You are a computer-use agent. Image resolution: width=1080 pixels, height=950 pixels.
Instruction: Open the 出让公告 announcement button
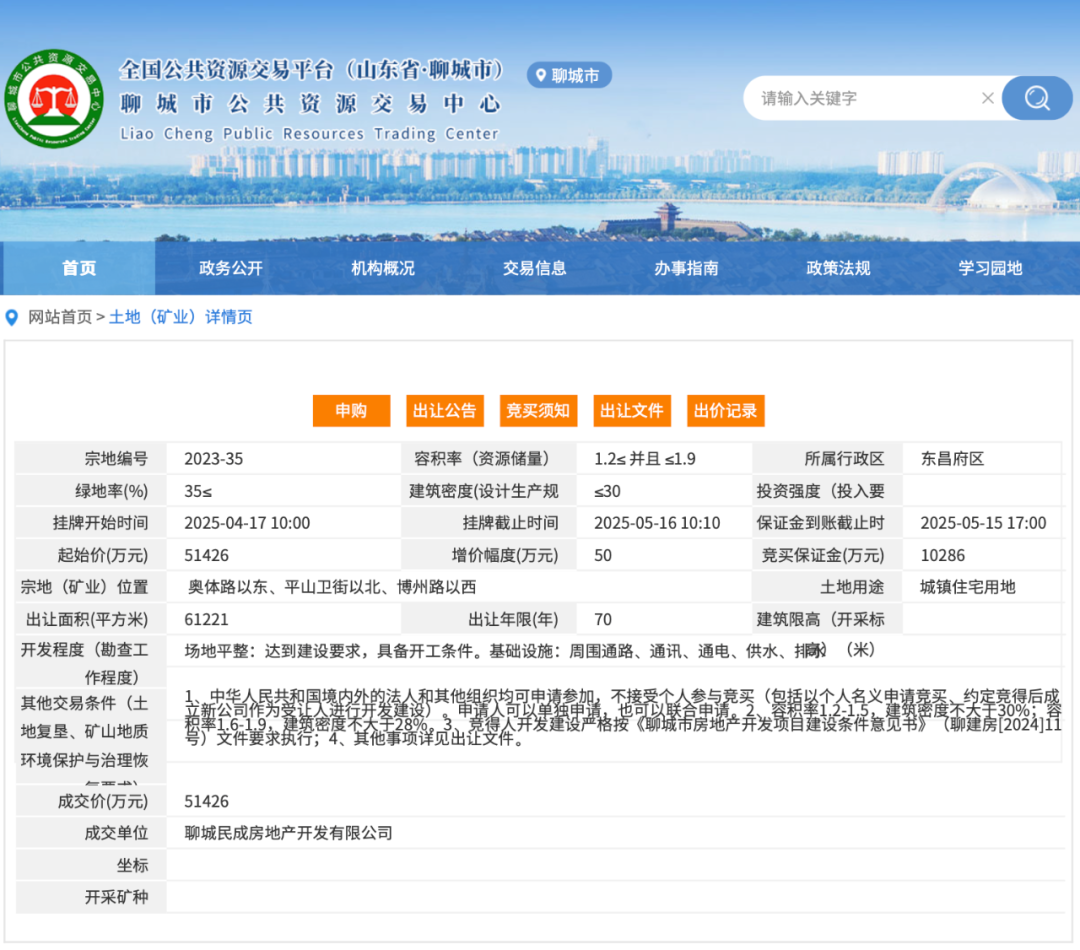point(444,410)
